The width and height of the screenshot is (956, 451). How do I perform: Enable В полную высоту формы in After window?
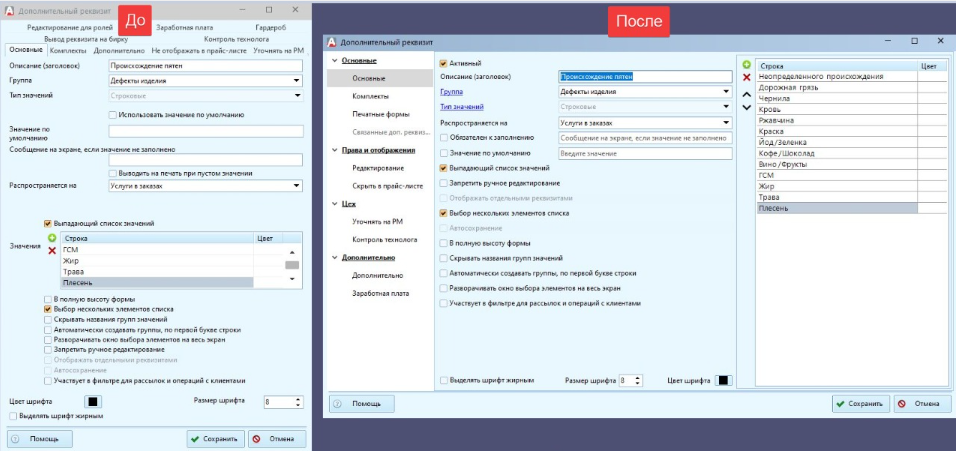(443, 243)
